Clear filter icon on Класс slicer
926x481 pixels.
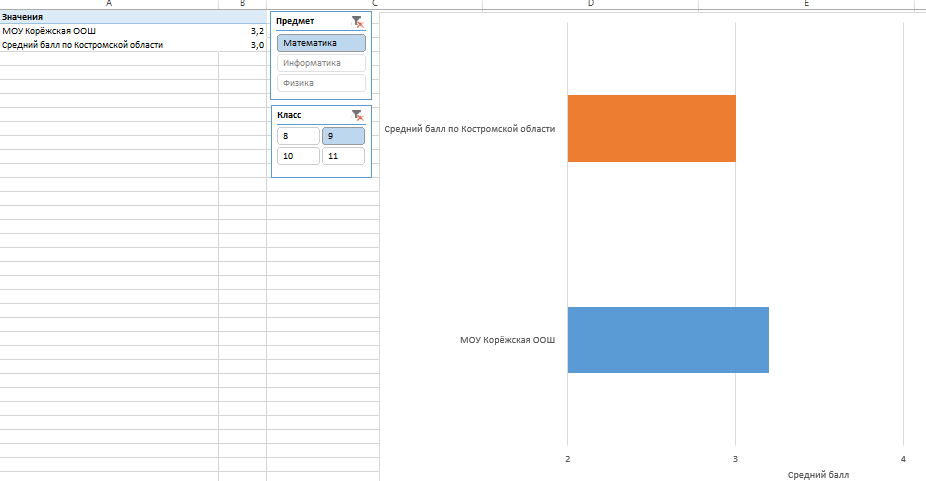point(357,115)
